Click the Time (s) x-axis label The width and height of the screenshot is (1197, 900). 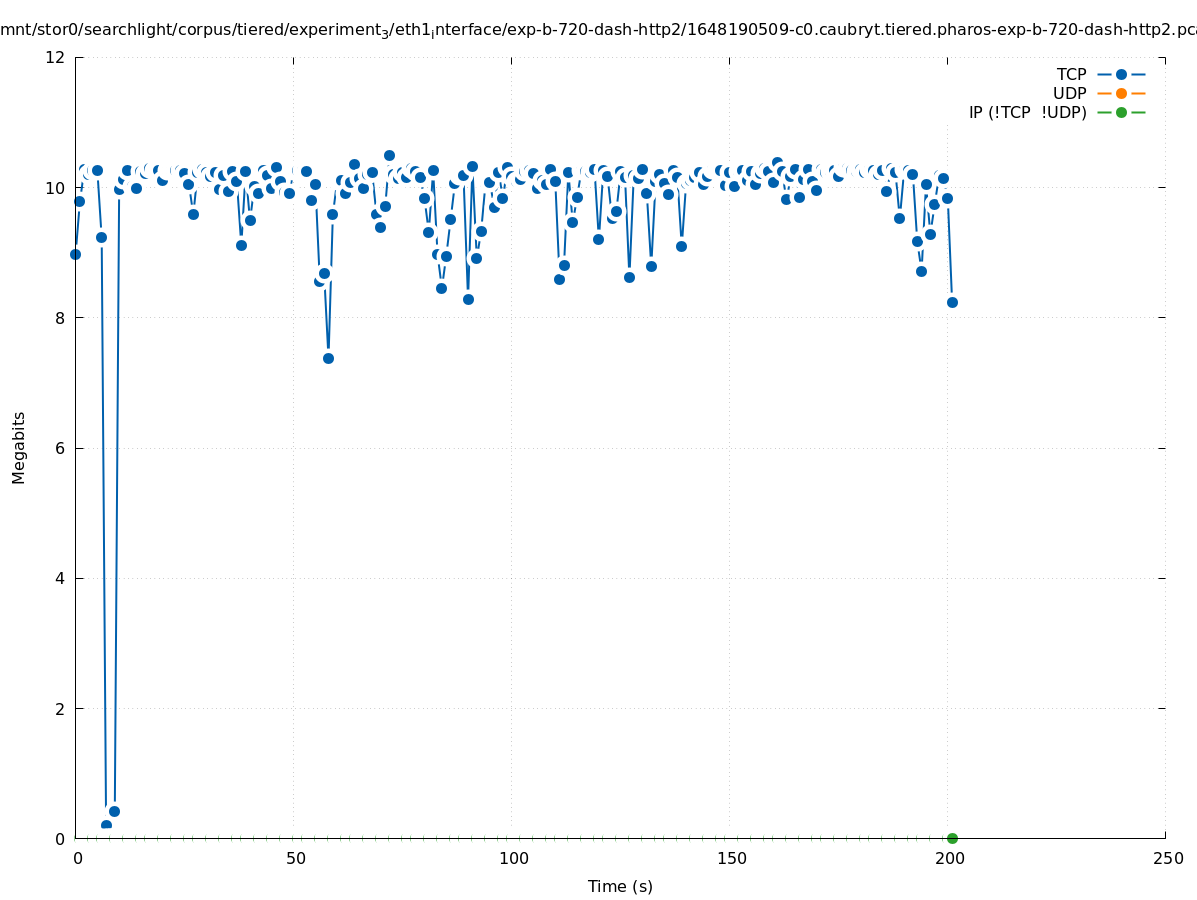tap(620, 886)
